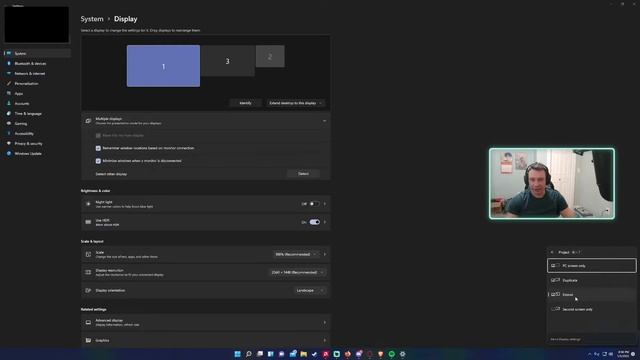Turn off the Use HDR switch

pyautogui.click(x=314, y=222)
